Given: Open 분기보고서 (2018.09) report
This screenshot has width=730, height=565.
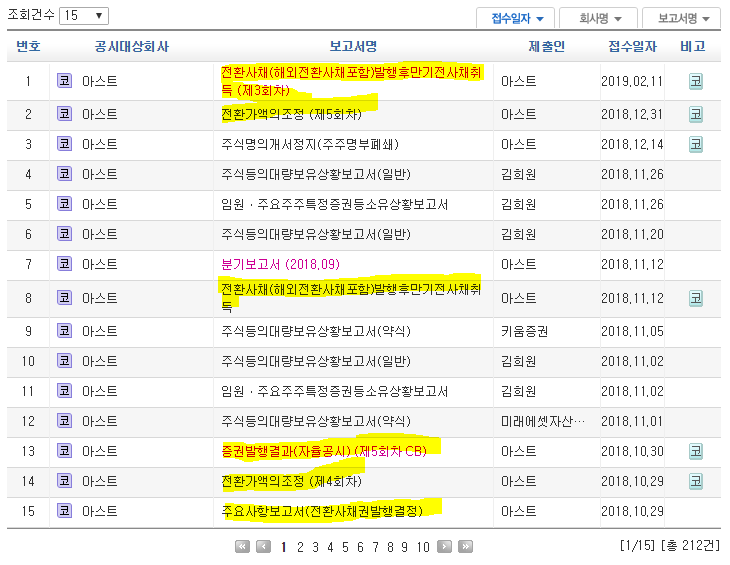Looking at the screenshot, I should pos(280,264).
